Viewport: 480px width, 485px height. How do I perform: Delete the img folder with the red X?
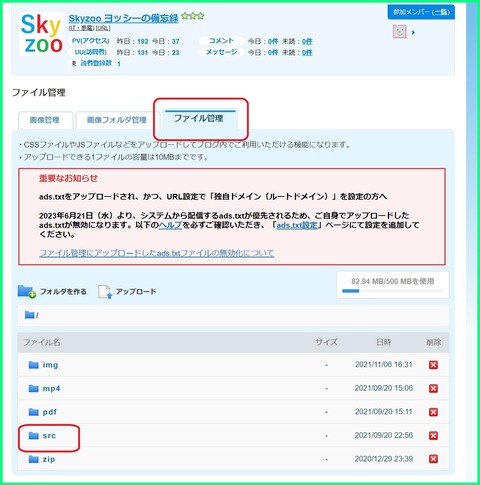tap(433, 365)
